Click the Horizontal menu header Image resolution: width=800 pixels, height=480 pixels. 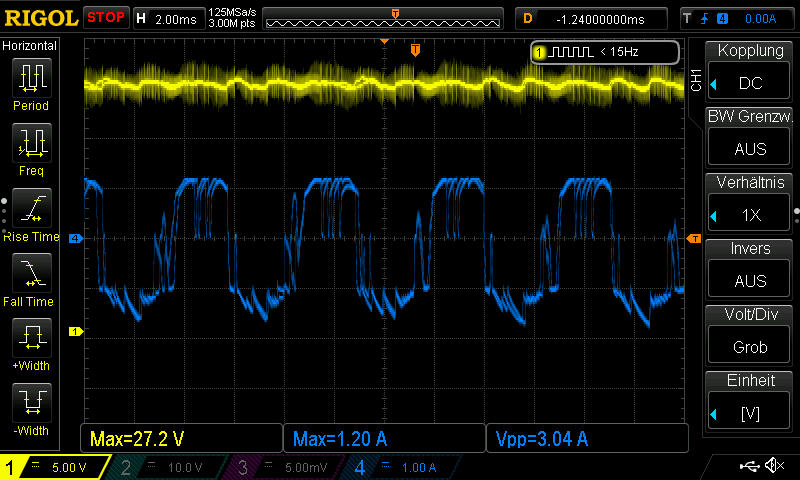[x=30, y=46]
